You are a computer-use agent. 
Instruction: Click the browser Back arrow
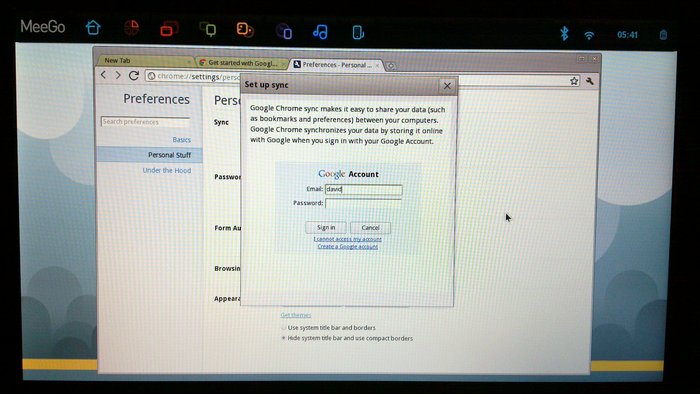point(104,75)
